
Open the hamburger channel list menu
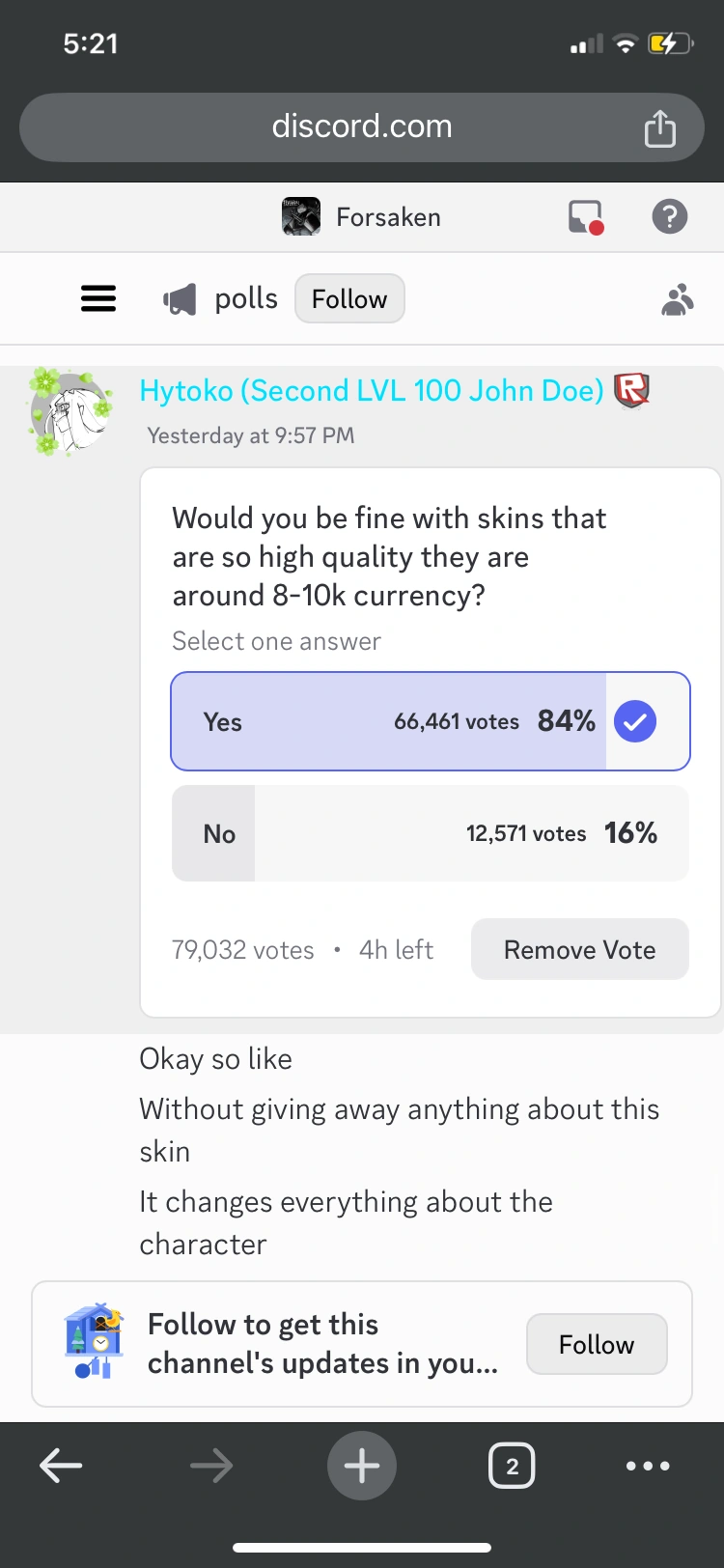(x=98, y=299)
